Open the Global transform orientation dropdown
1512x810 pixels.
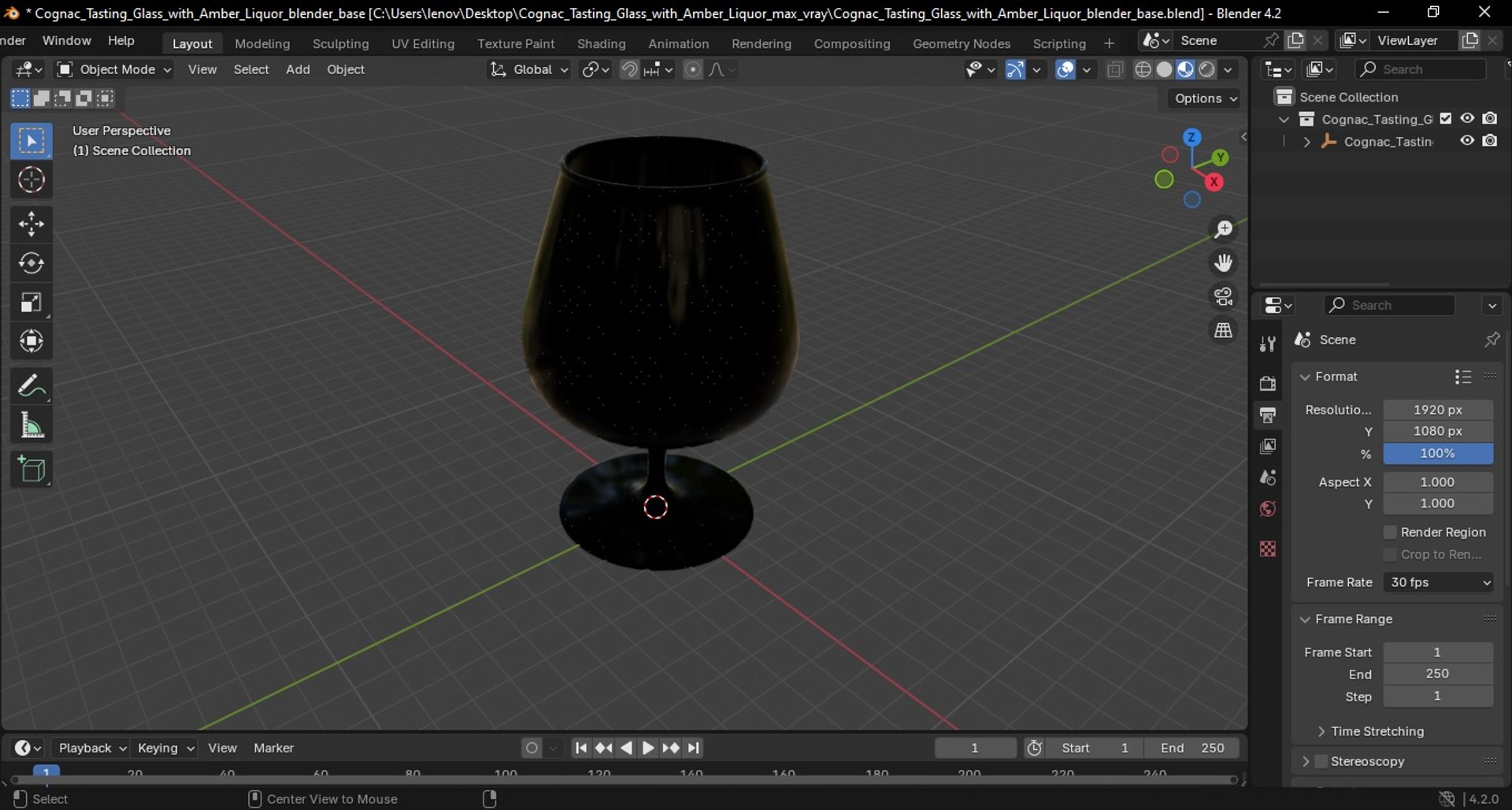pos(528,69)
